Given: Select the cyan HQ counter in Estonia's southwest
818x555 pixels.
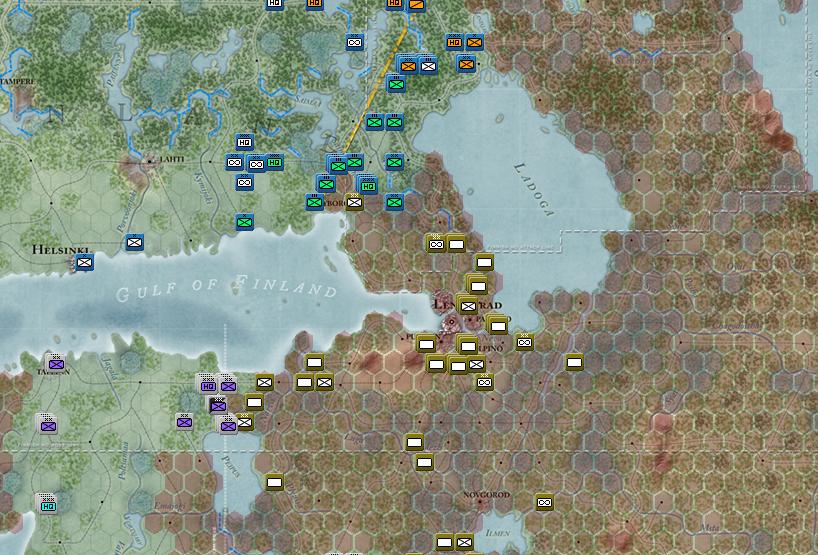Looking at the screenshot, I should point(47,505).
